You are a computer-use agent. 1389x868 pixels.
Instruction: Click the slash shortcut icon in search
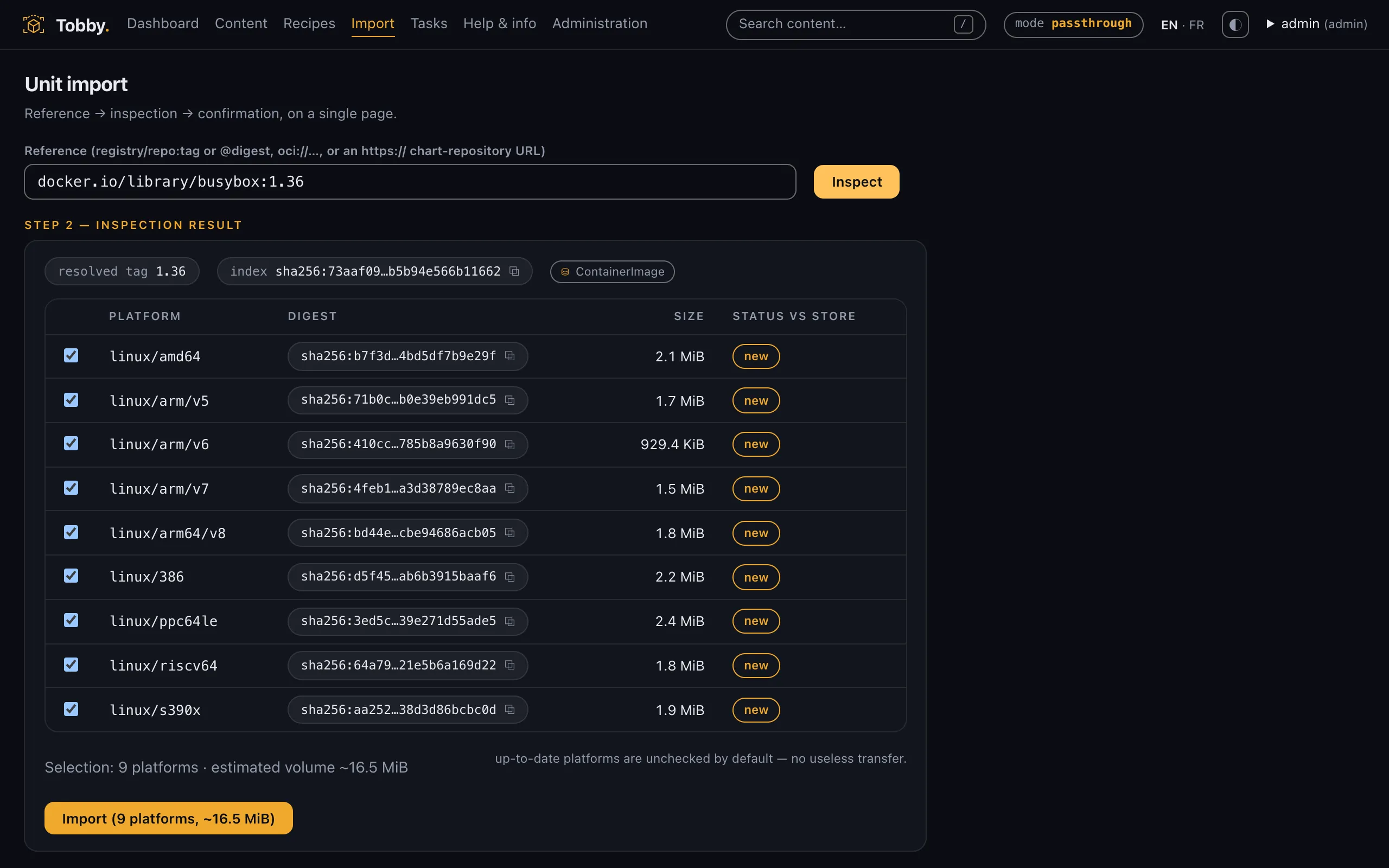[x=963, y=24]
